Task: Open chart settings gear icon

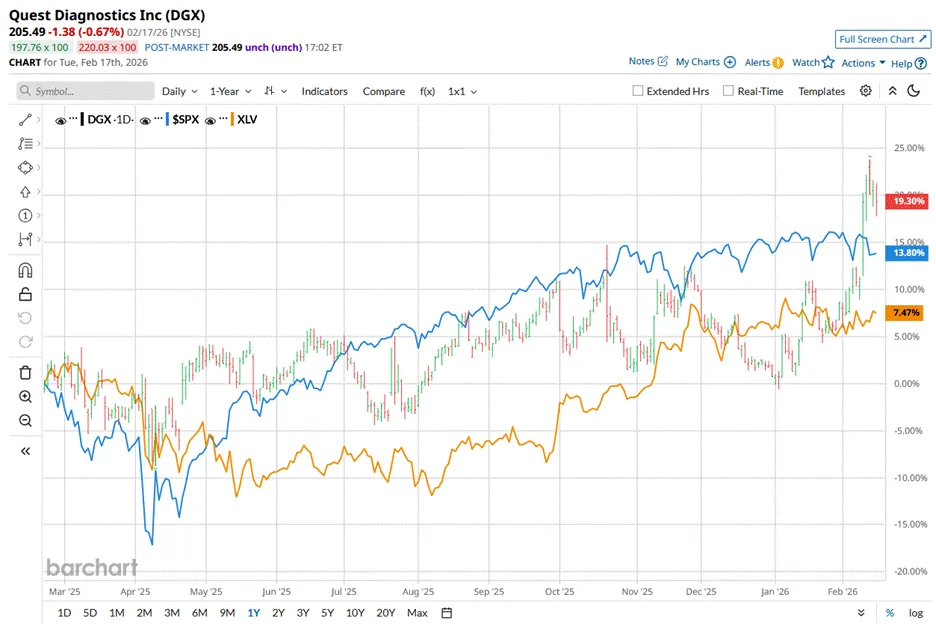Action: click(865, 91)
